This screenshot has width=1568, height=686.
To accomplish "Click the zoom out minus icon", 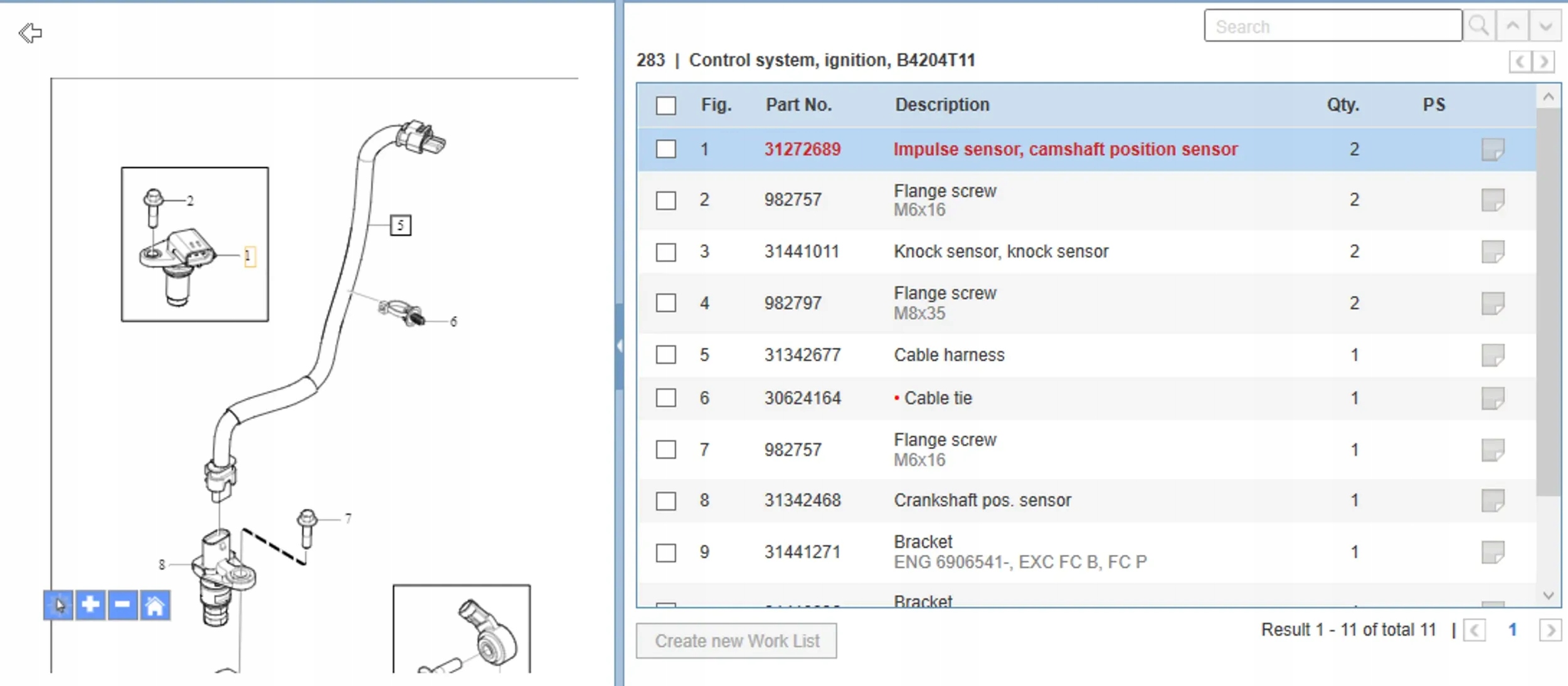I will coord(122,605).
